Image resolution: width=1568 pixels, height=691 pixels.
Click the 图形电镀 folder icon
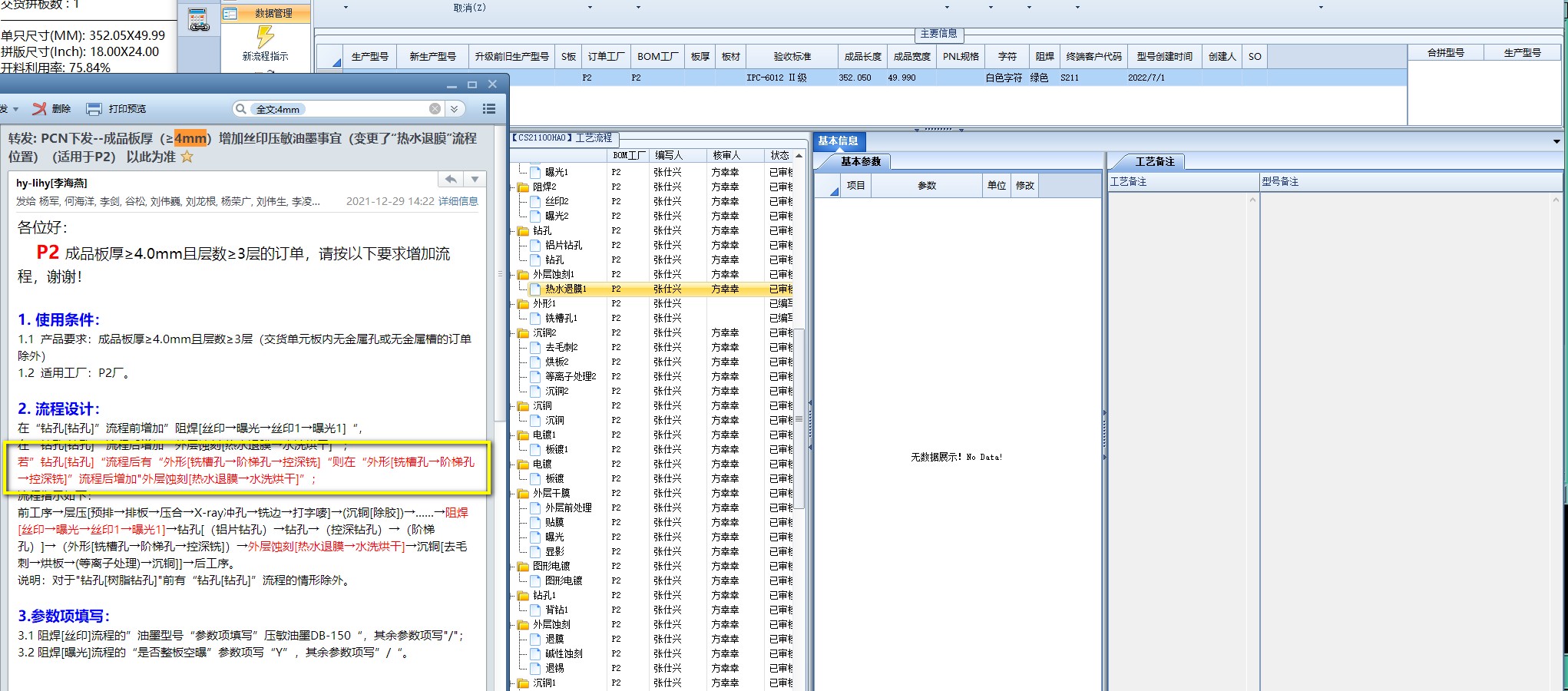(x=524, y=566)
